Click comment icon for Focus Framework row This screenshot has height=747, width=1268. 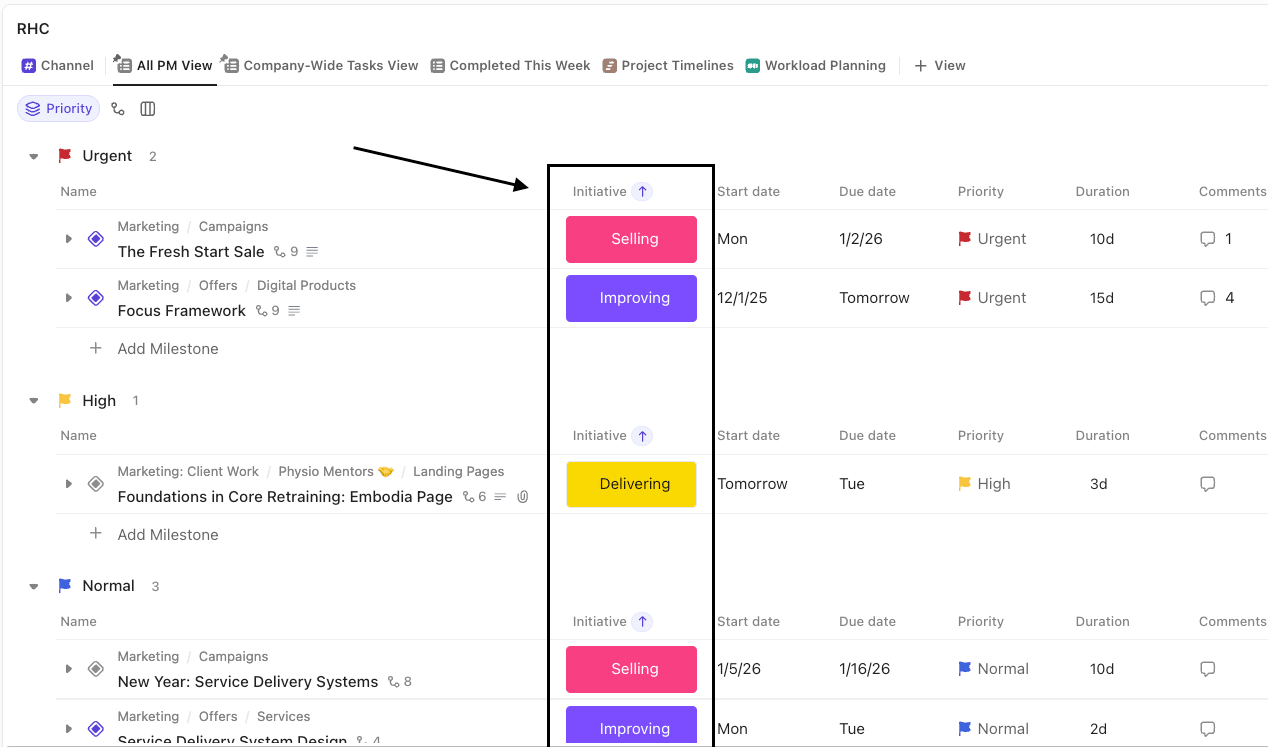(x=1207, y=298)
